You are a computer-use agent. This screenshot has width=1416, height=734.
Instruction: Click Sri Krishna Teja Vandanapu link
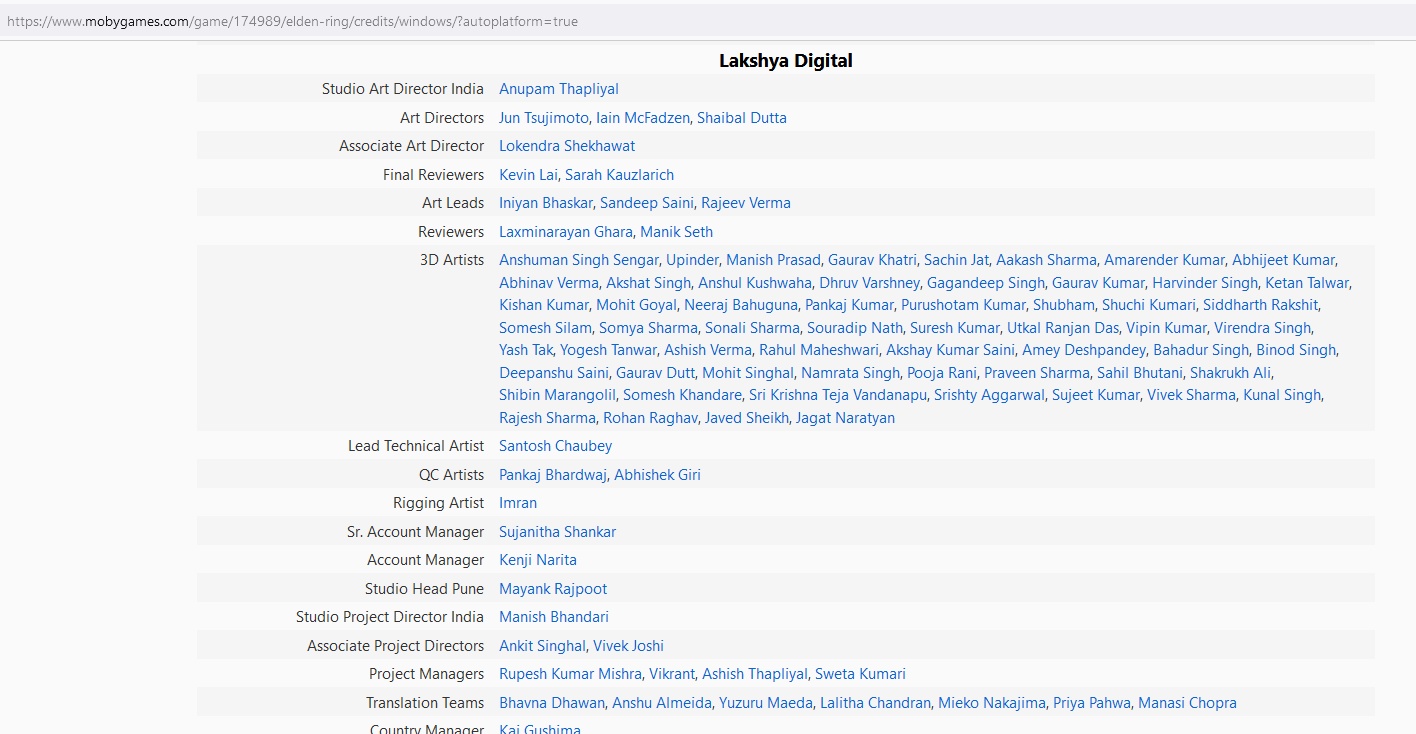pyautogui.click(x=838, y=395)
